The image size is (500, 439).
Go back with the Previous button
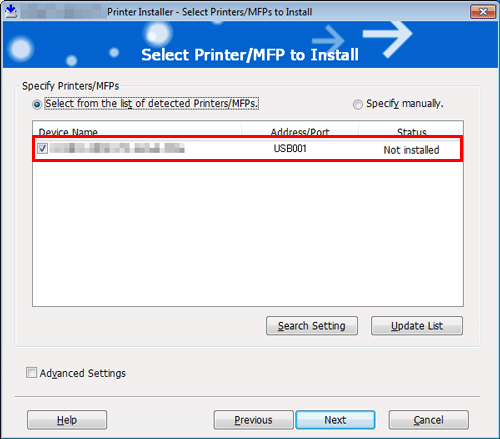253,420
